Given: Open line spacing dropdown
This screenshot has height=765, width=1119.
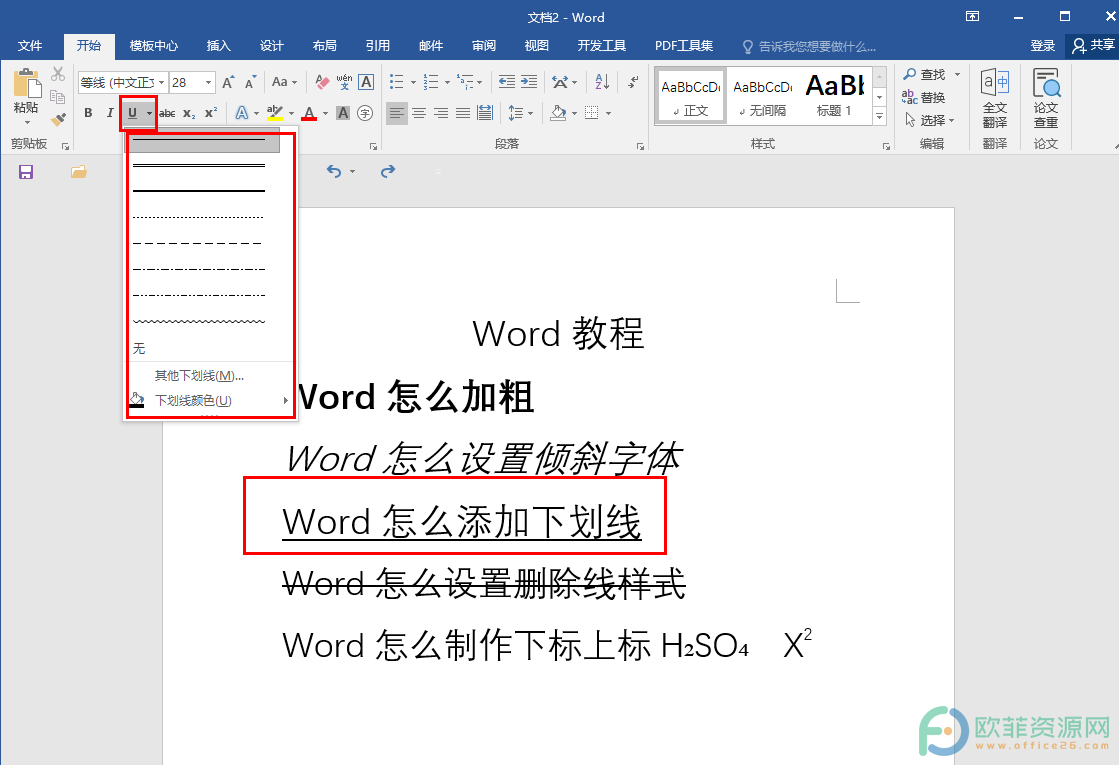Looking at the screenshot, I should [x=520, y=113].
